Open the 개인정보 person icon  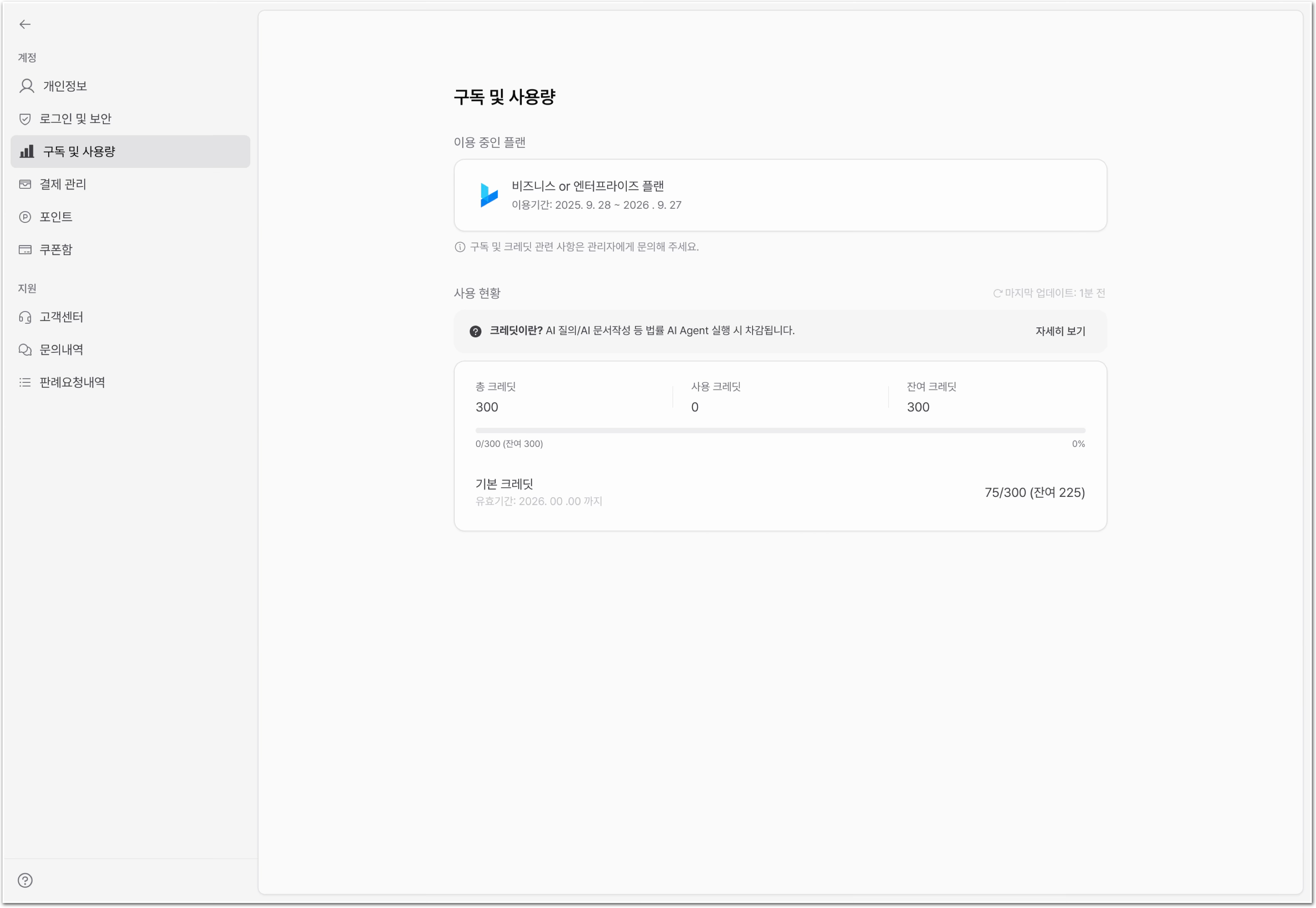[x=26, y=86]
